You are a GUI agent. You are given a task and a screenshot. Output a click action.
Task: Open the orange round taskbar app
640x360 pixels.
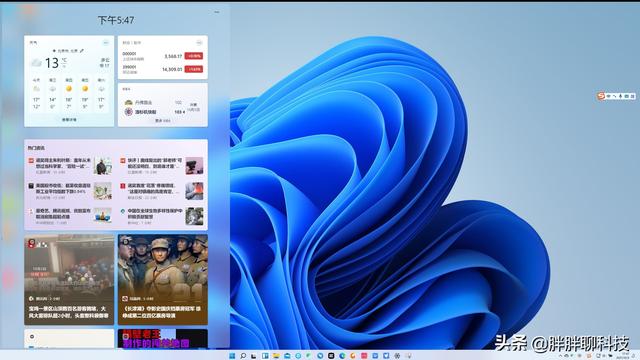(353, 356)
